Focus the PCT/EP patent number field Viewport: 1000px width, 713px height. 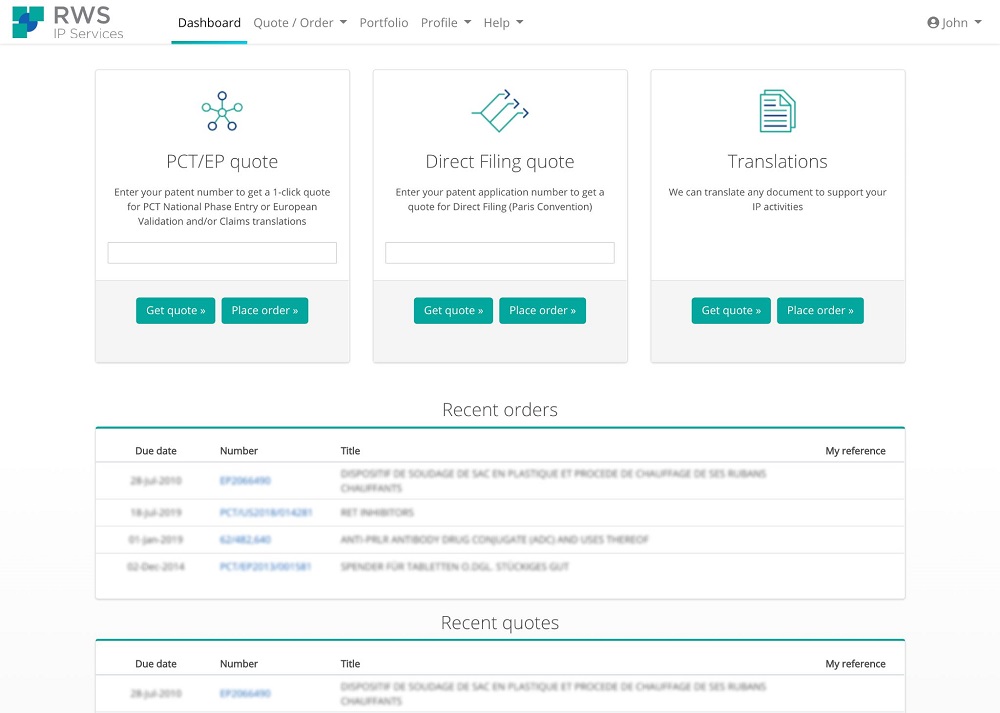[222, 253]
